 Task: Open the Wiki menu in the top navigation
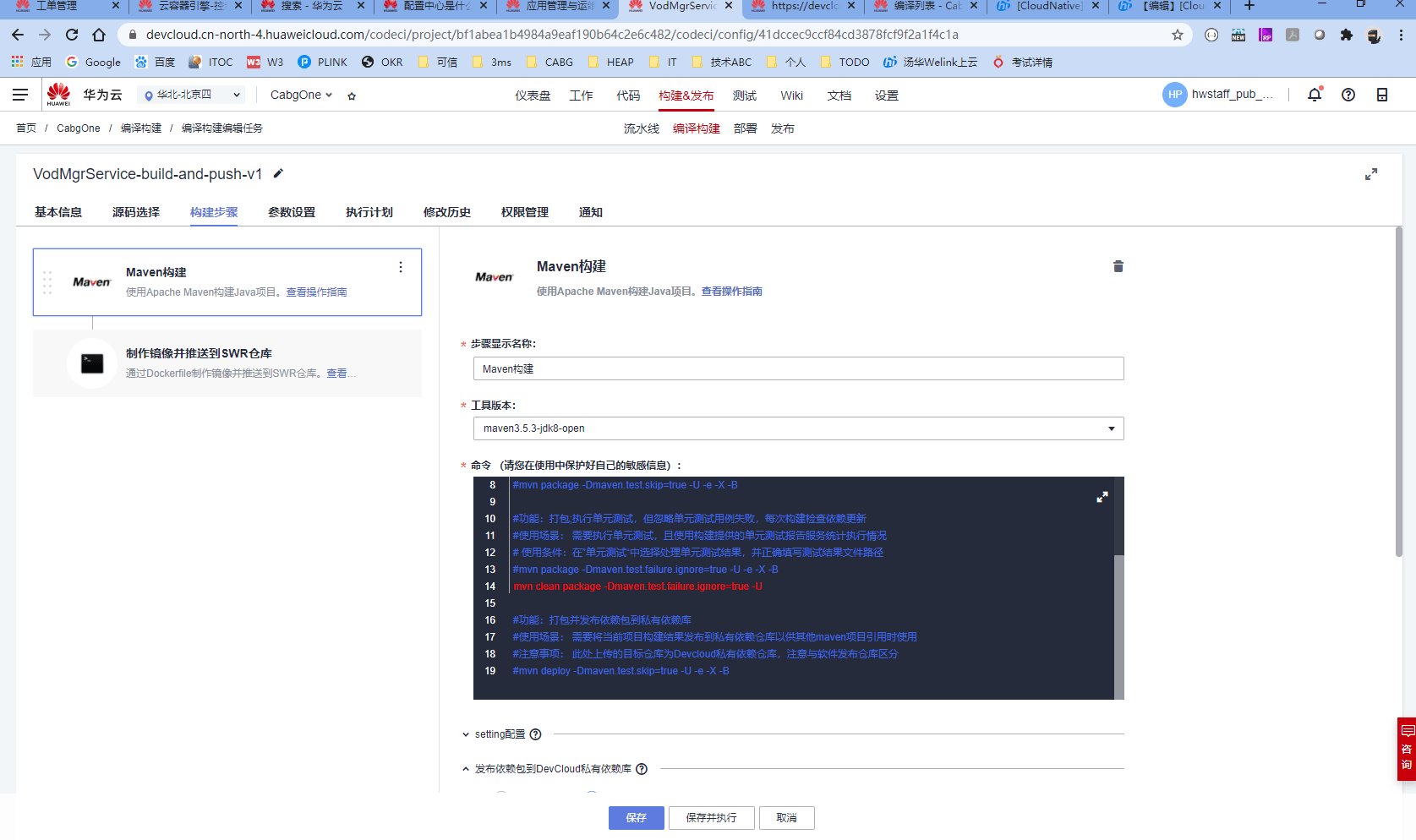792,95
